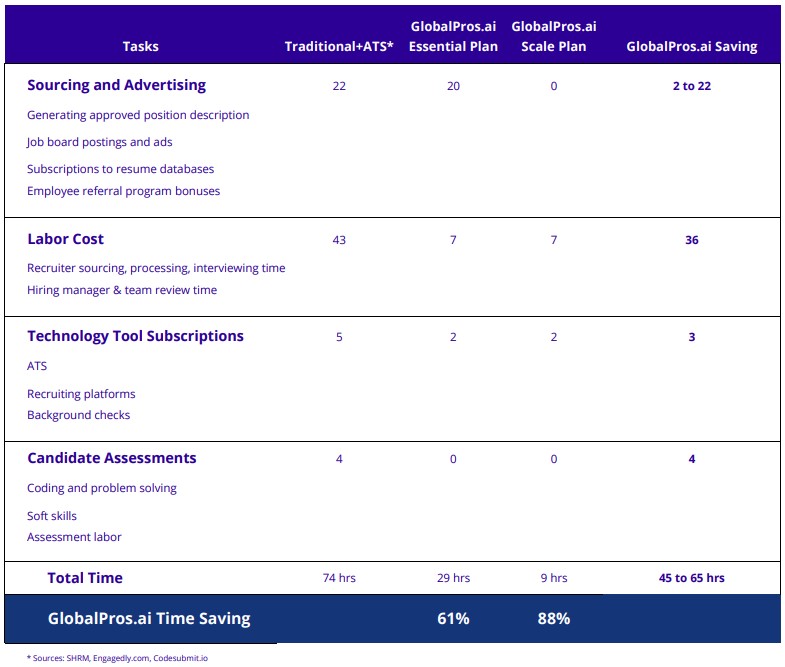Click the "61%" time saving figure
Image resolution: width=785 pixels, height=667 pixels.
pyautogui.click(x=453, y=619)
